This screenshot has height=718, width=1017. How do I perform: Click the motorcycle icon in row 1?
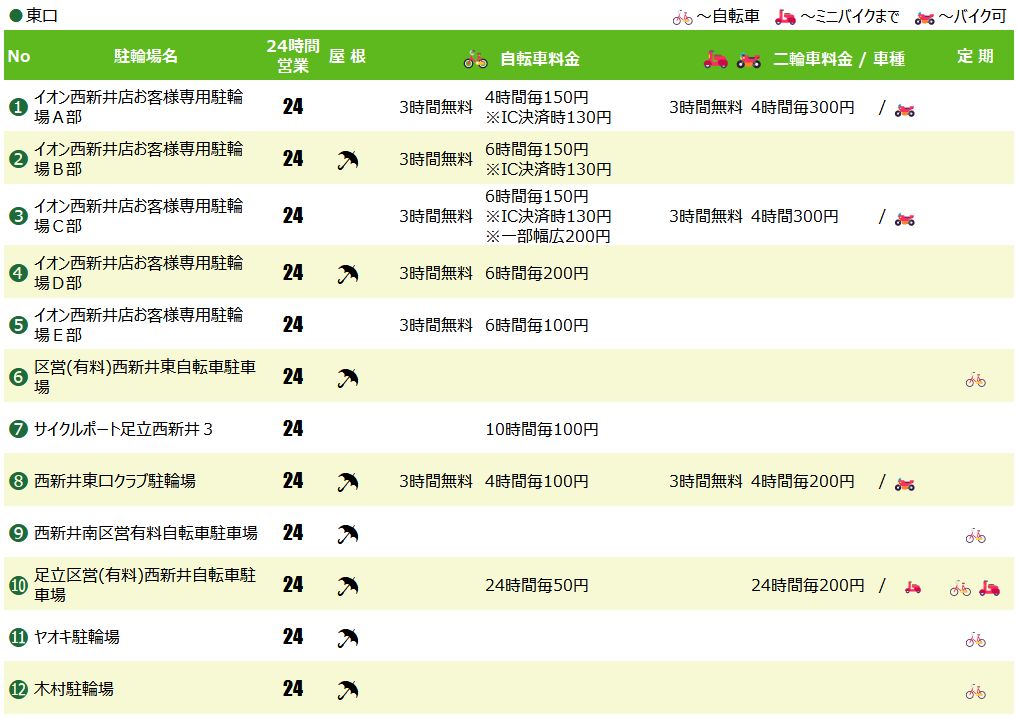[x=904, y=109]
